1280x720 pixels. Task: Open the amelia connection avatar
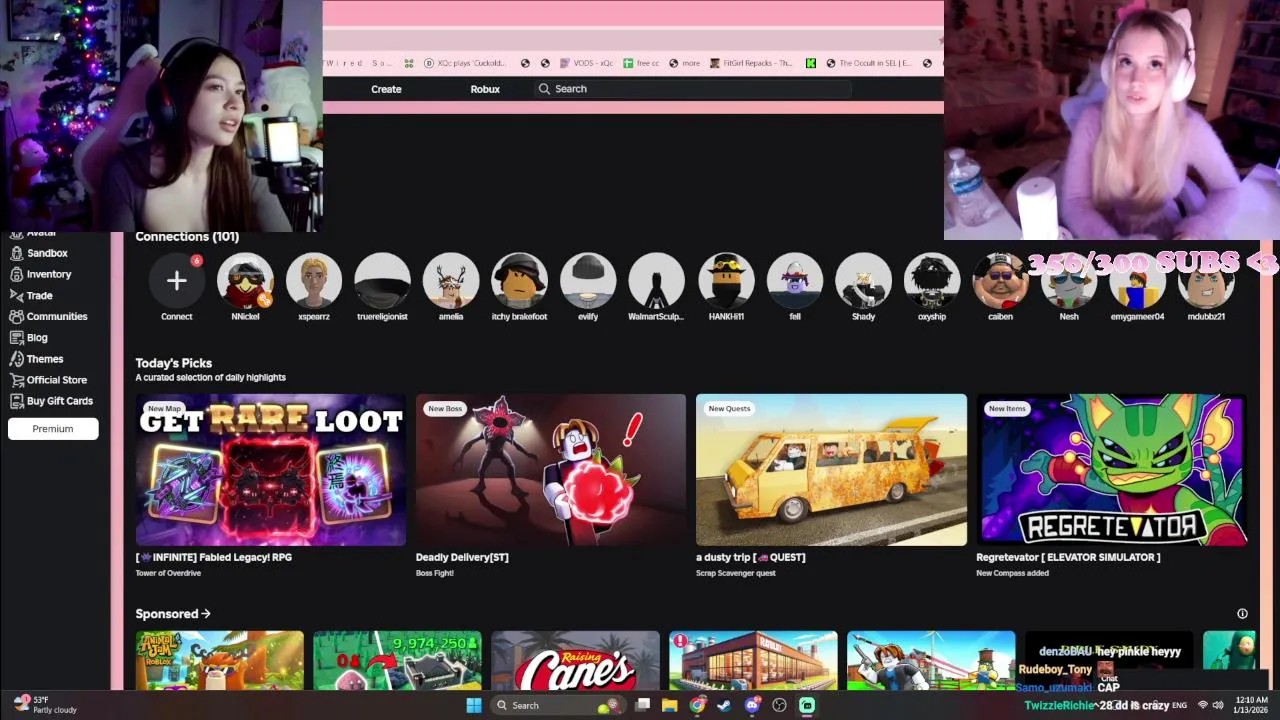(x=451, y=281)
